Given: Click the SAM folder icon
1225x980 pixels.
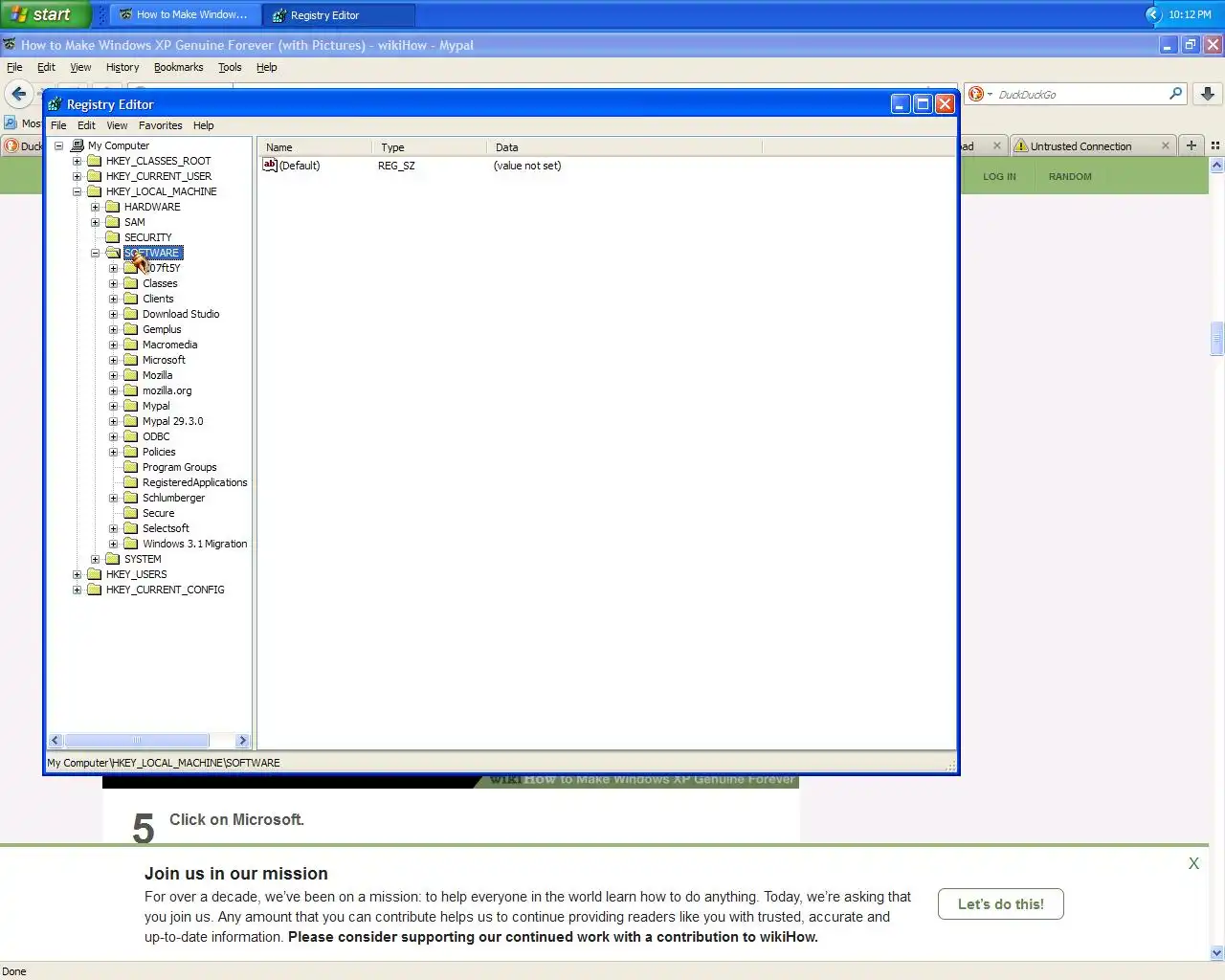Looking at the screenshot, I should point(113,222).
